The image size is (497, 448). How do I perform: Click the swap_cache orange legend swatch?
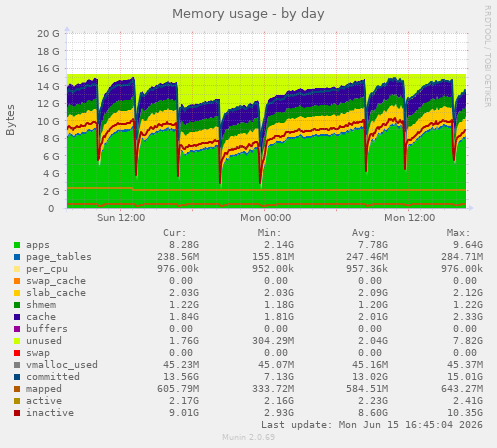click(17, 281)
